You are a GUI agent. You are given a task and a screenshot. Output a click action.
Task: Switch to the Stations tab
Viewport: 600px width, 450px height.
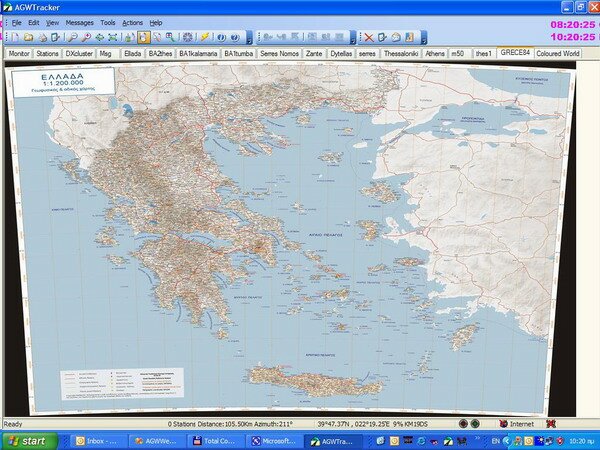coord(47,54)
